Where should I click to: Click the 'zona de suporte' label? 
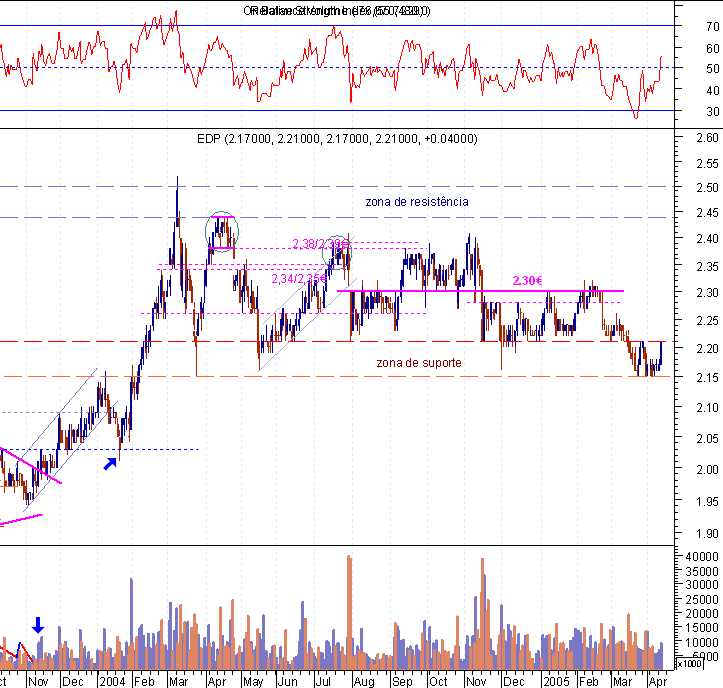419,363
